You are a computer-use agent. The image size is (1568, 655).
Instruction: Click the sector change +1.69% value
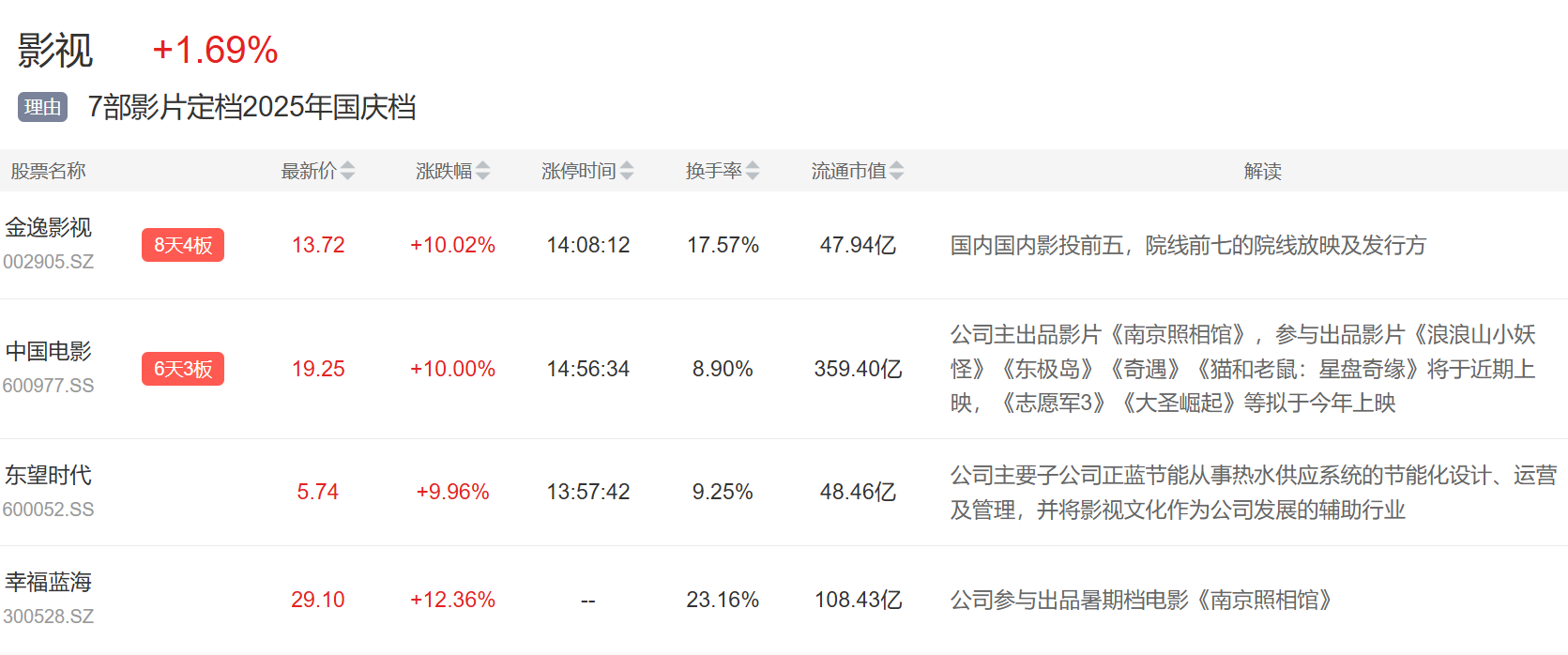[215, 51]
